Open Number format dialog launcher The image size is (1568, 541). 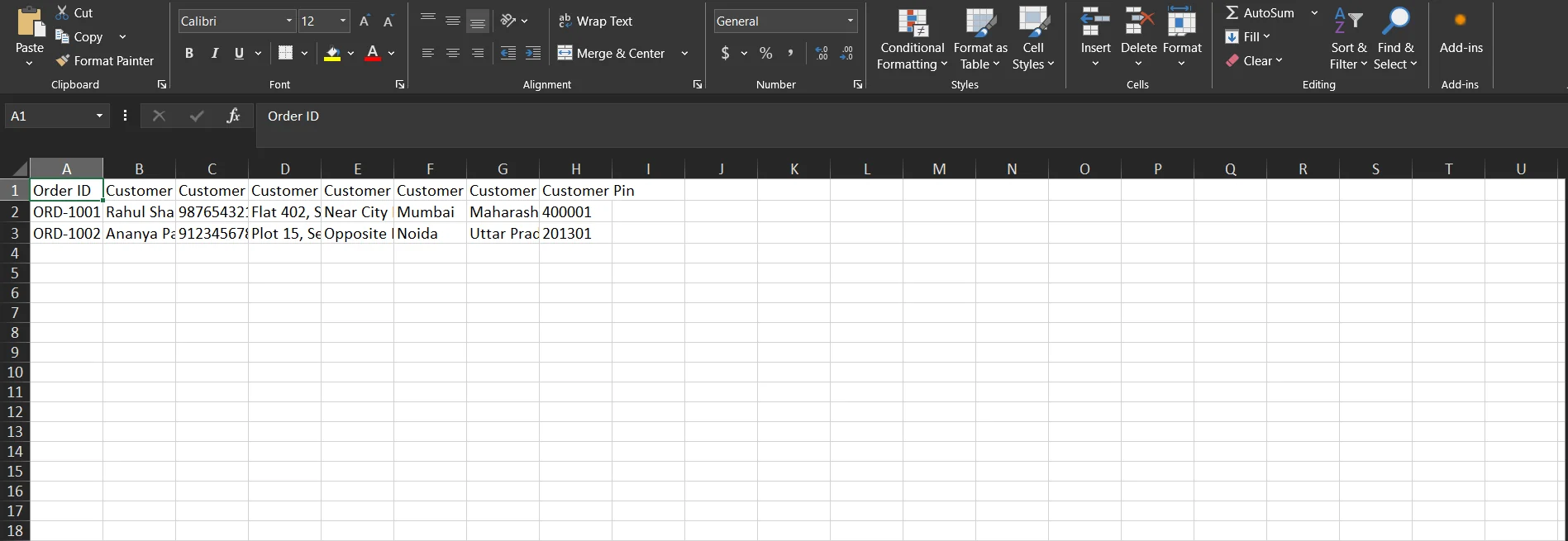[858, 85]
